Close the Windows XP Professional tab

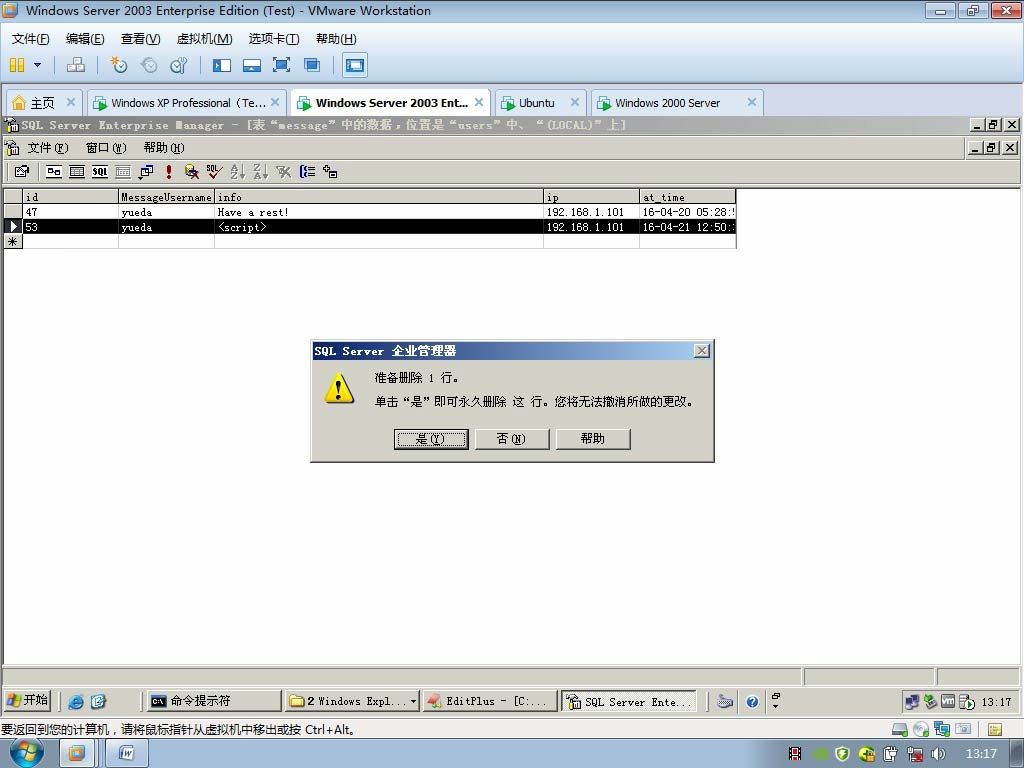click(275, 102)
